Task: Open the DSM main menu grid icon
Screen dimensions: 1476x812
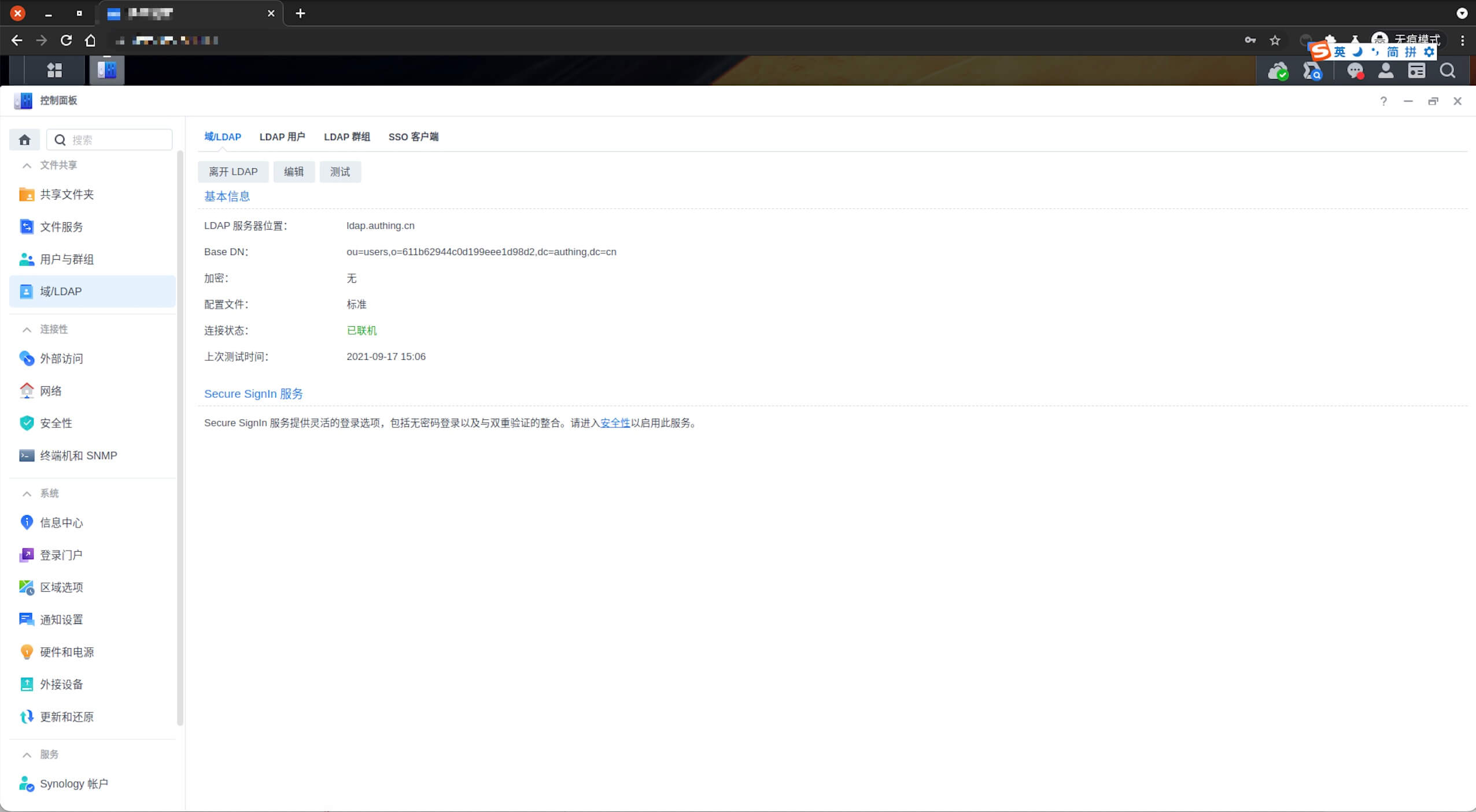Action: 54,70
